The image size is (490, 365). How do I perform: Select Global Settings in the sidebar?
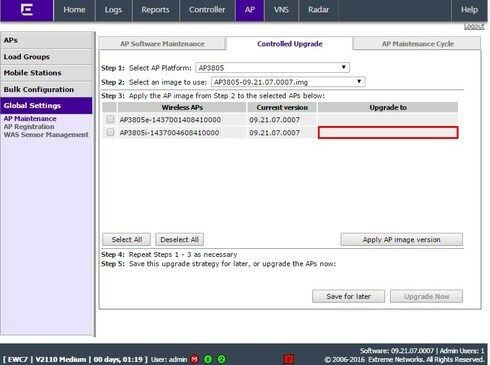click(46, 106)
